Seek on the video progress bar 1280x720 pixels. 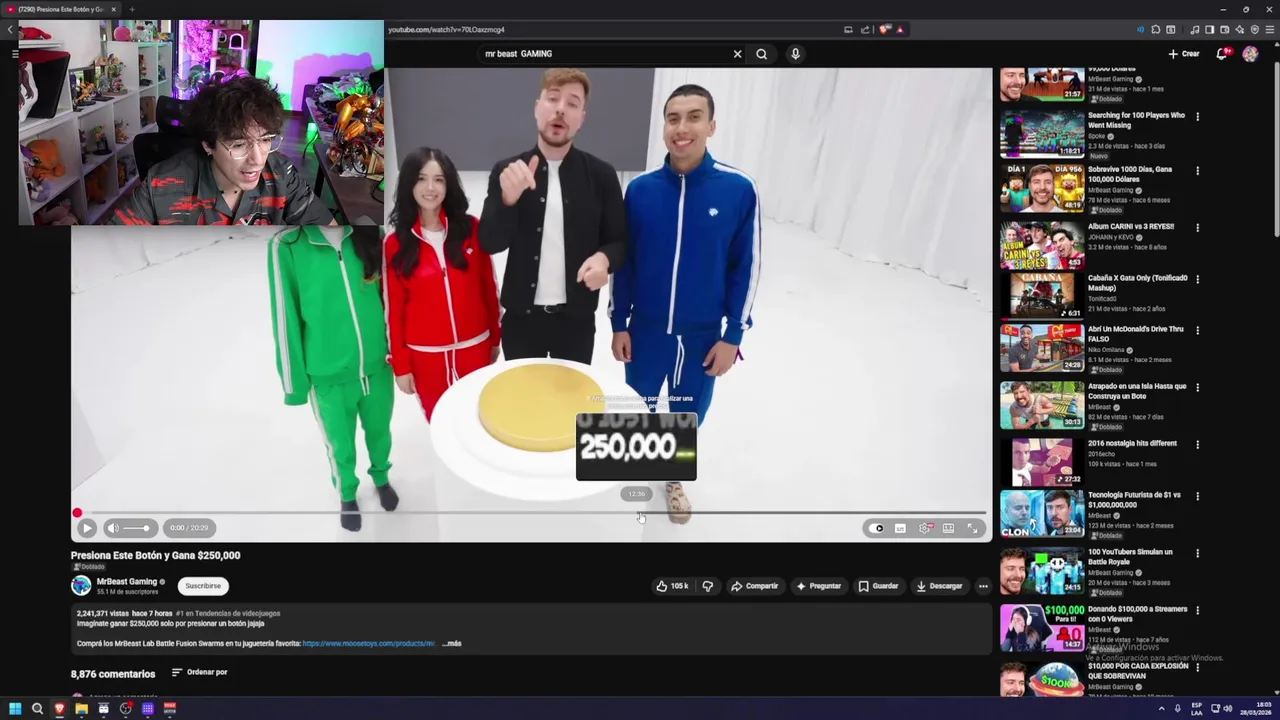[531, 513]
